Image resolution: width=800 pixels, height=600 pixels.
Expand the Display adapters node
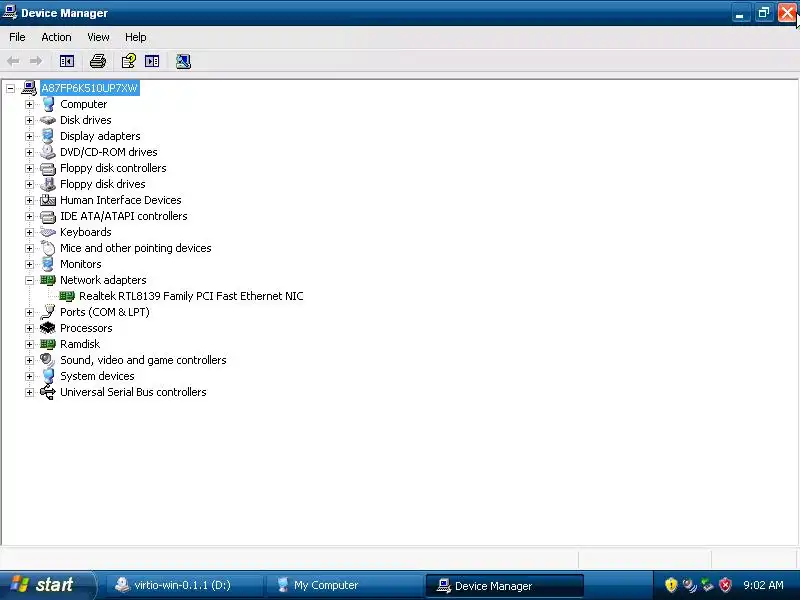29,136
